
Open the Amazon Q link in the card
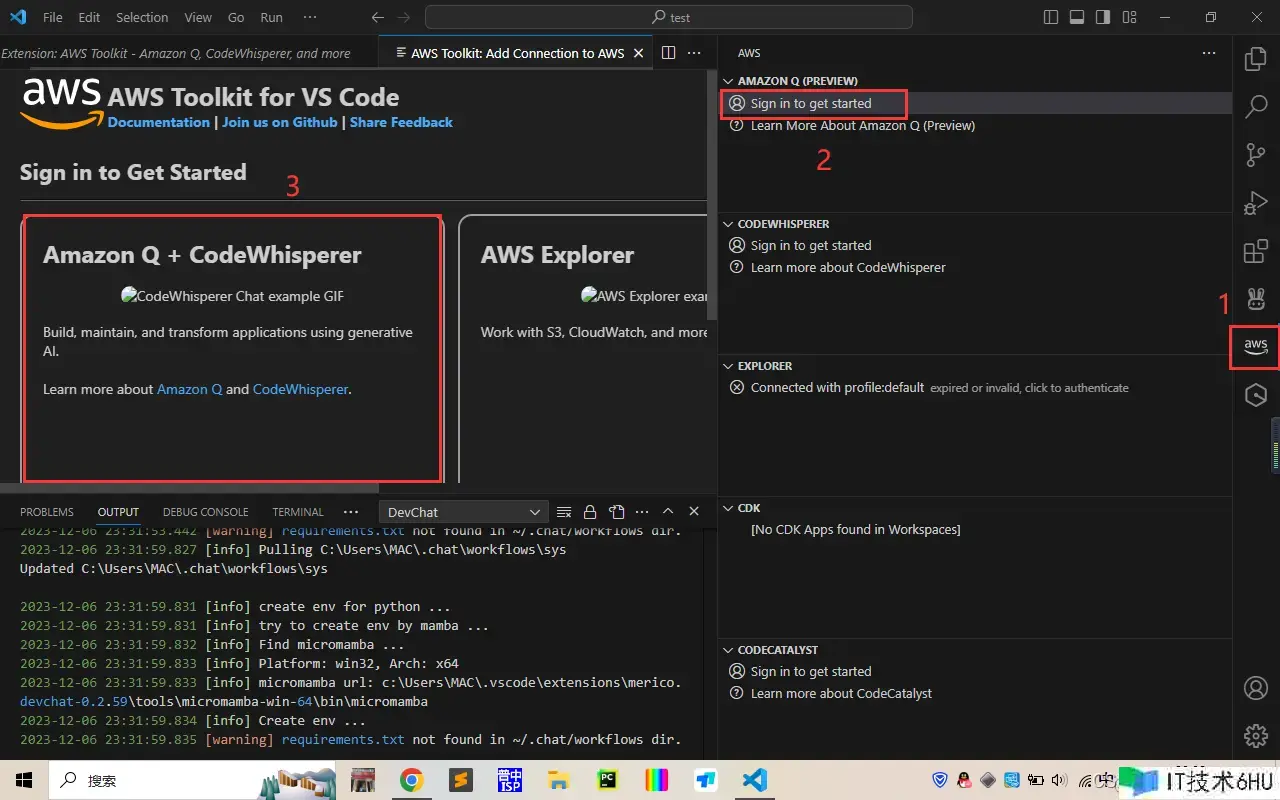pos(189,389)
